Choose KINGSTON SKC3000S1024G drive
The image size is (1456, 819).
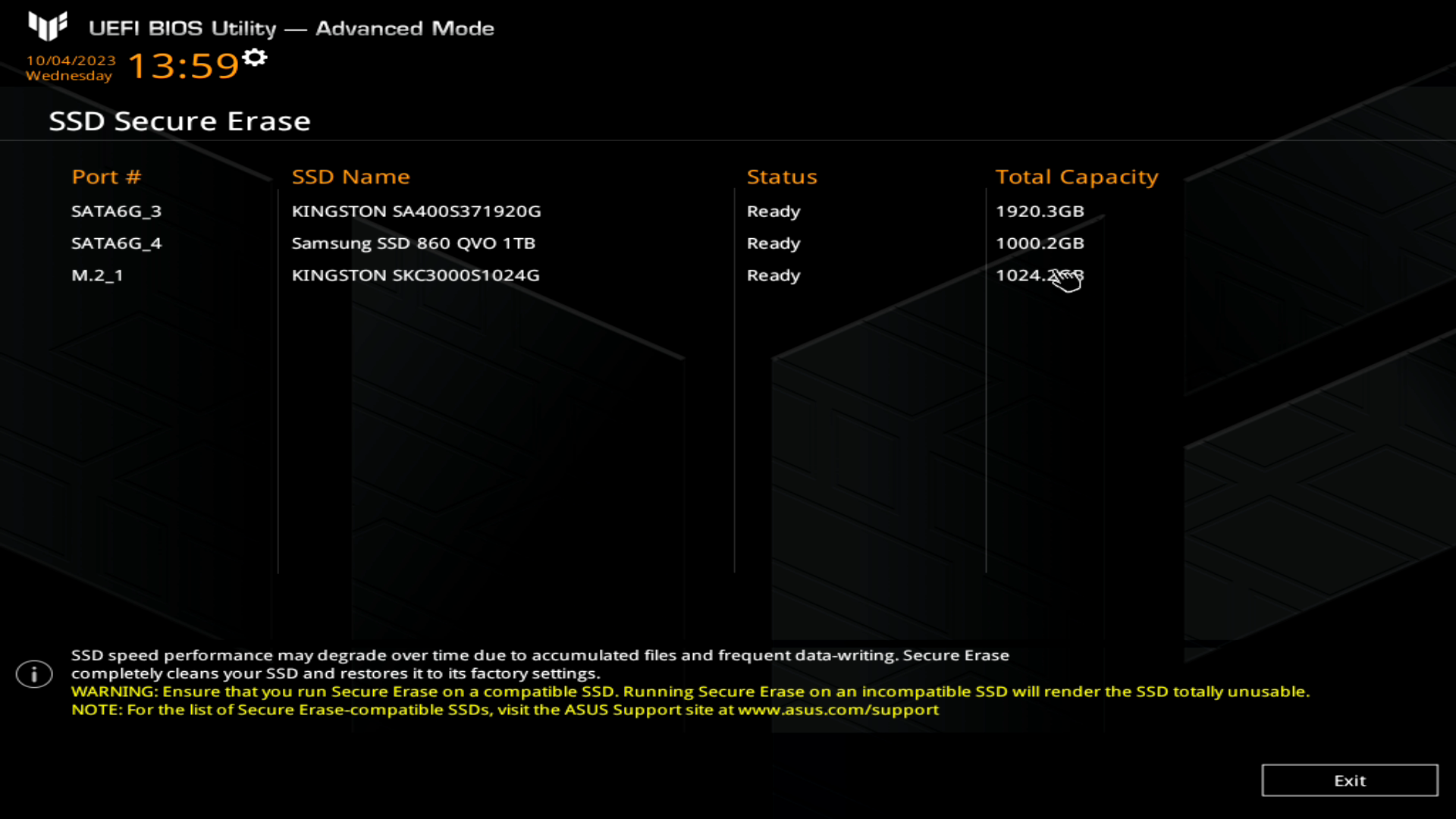[x=416, y=275]
